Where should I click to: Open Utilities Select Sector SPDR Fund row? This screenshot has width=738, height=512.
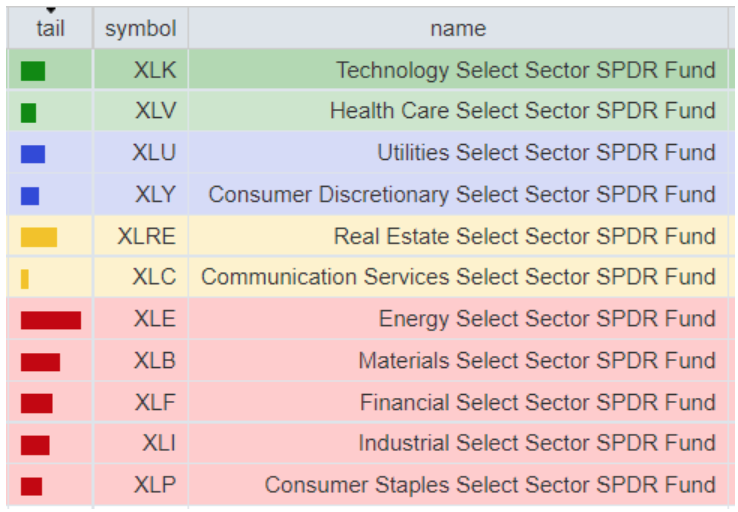[546, 153]
